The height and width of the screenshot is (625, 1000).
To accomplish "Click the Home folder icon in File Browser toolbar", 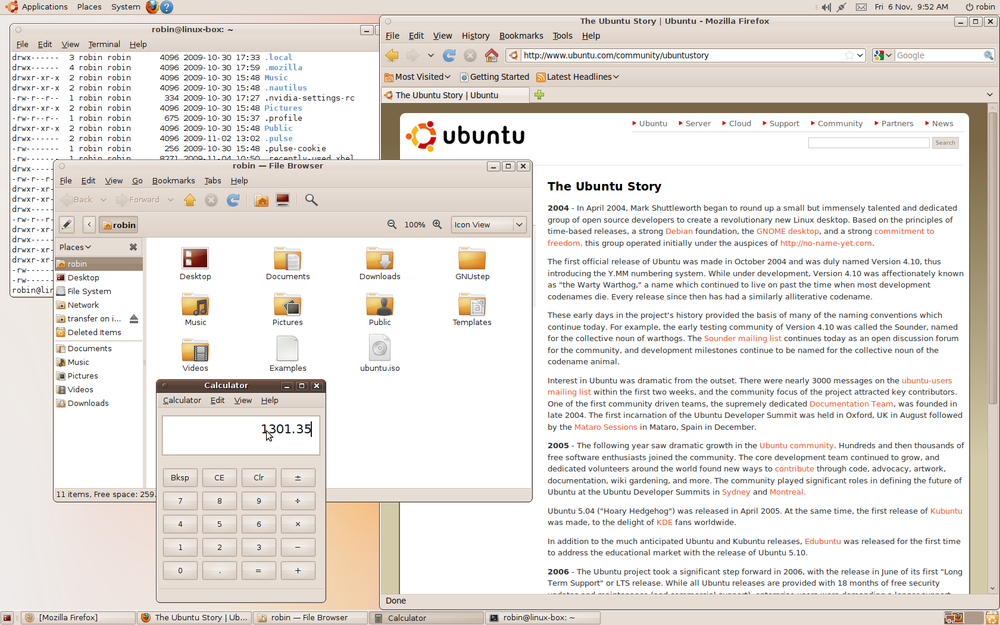I will (260, 200).
